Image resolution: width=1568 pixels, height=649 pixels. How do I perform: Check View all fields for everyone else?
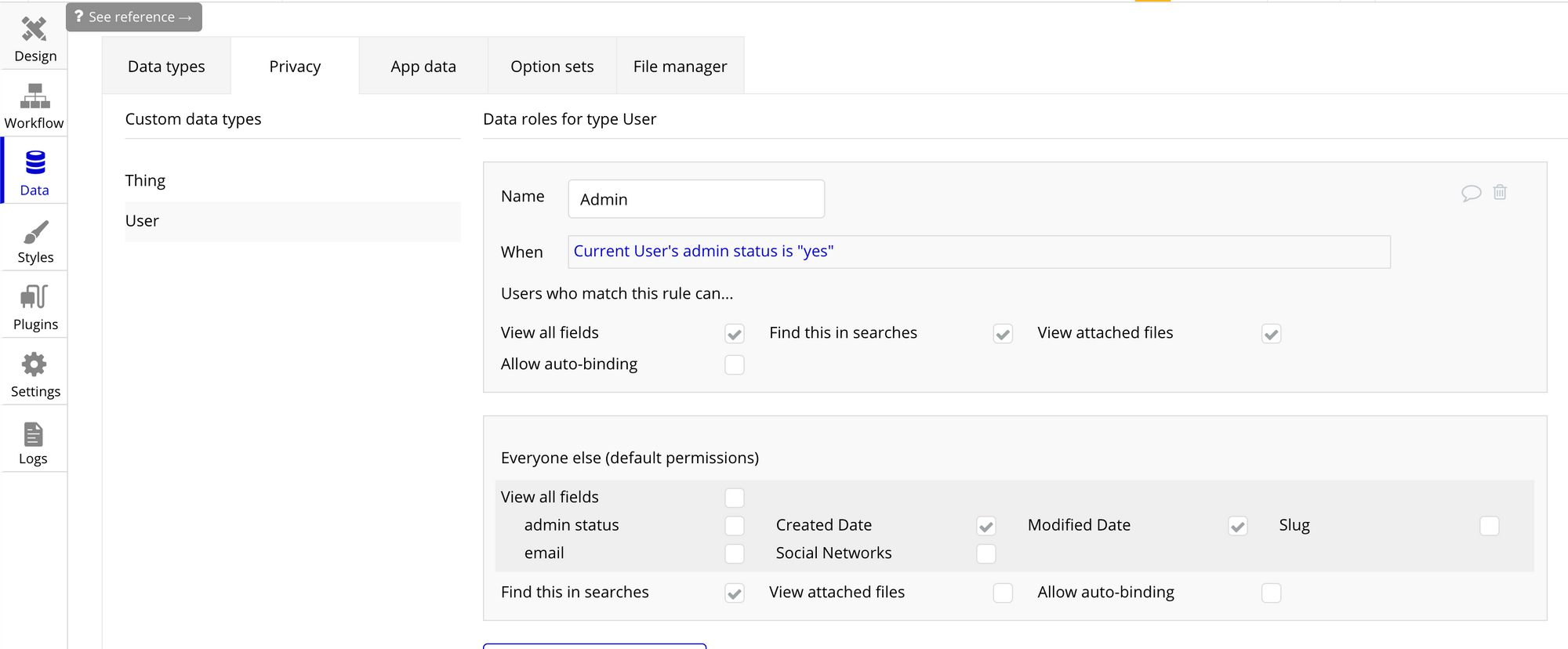pos(735,498)
